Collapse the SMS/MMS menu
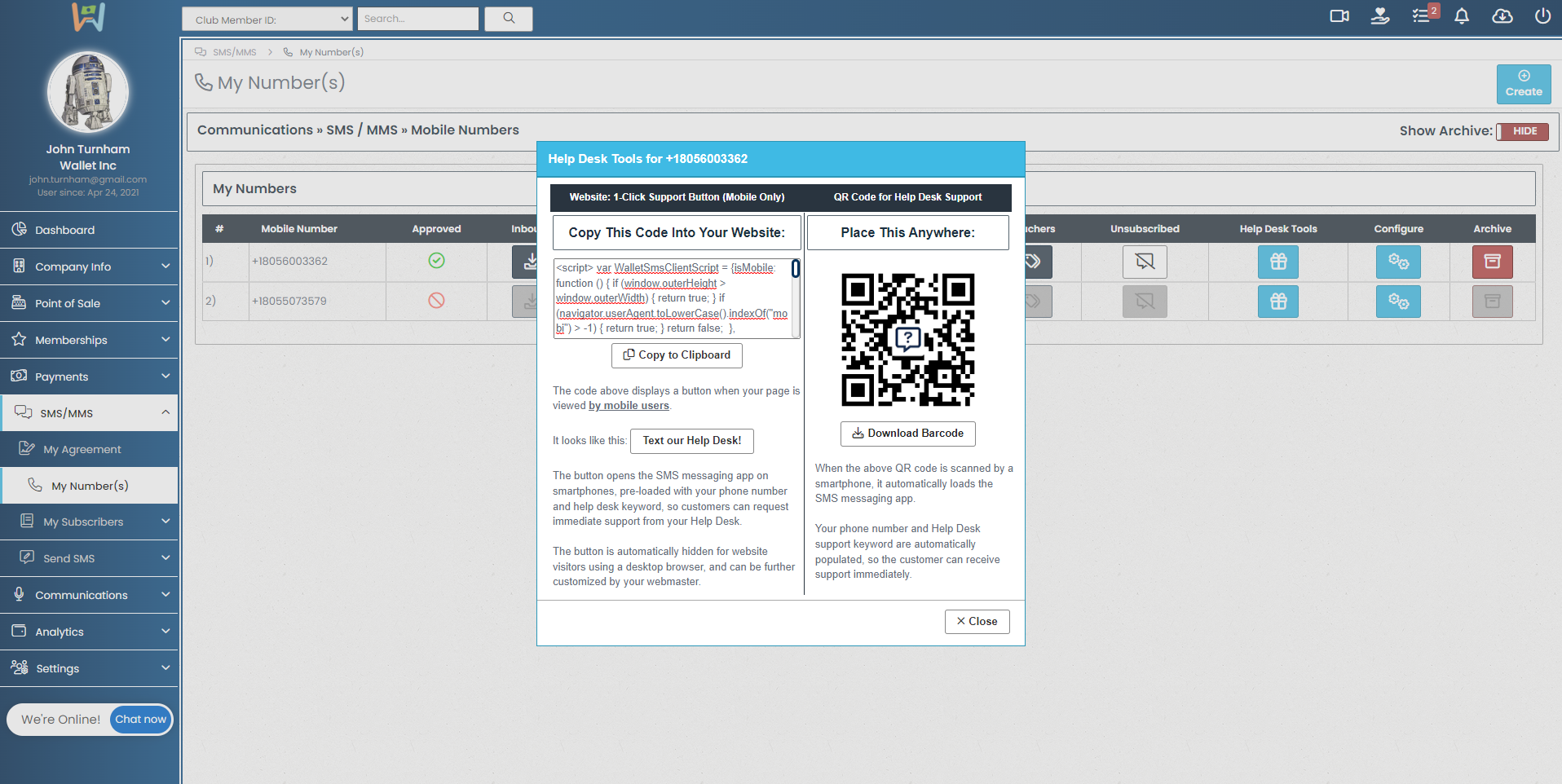 coord(89,413)
